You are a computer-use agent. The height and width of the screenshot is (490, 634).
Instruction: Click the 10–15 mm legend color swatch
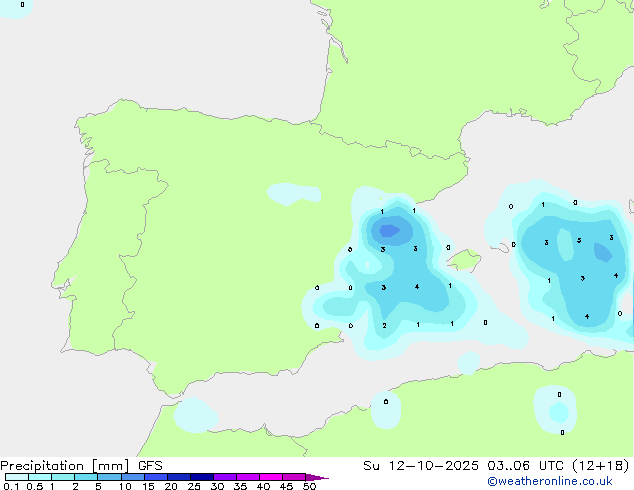[133, 477]
